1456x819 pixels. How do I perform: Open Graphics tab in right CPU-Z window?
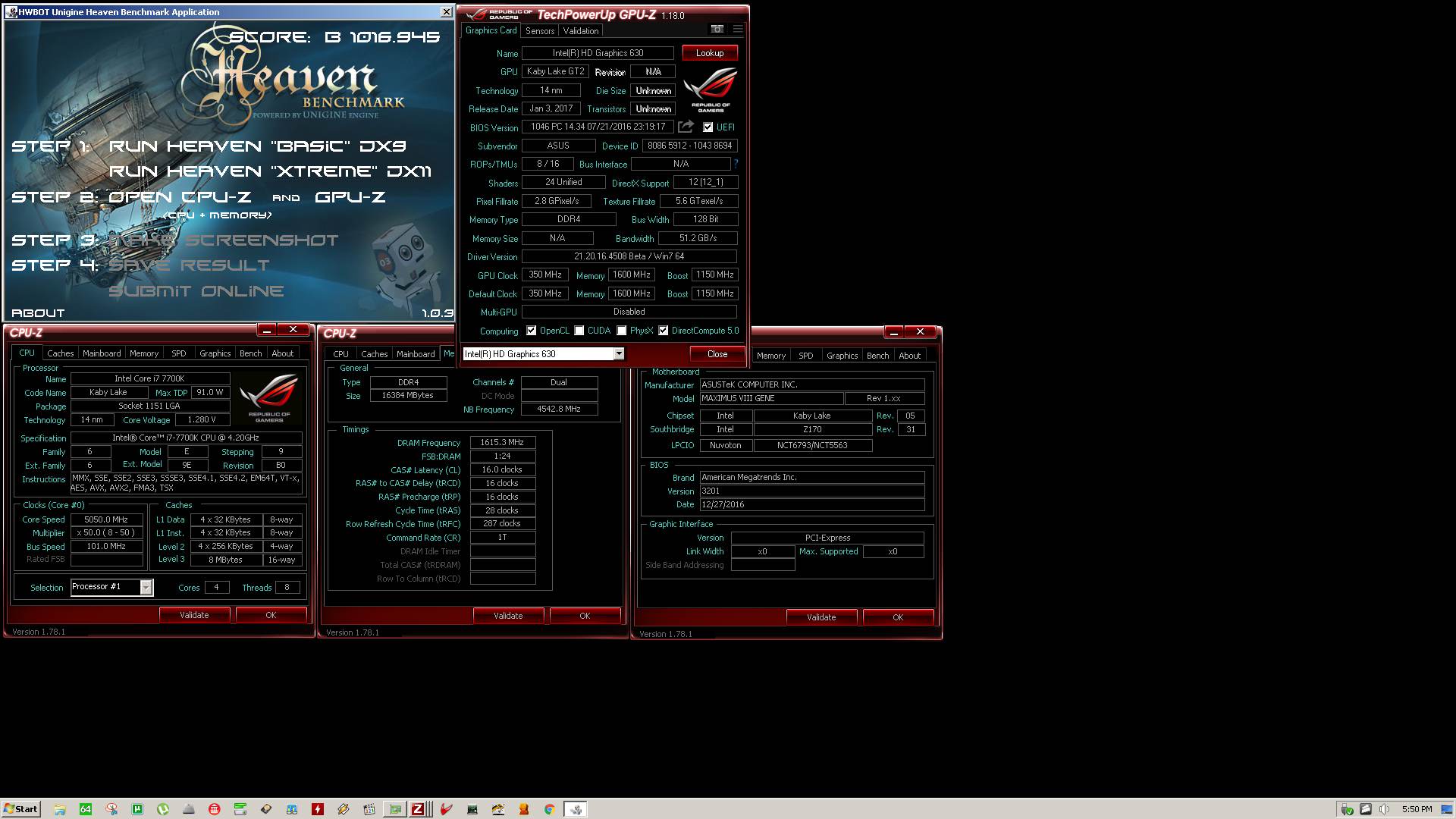click(x=842, y=356)
